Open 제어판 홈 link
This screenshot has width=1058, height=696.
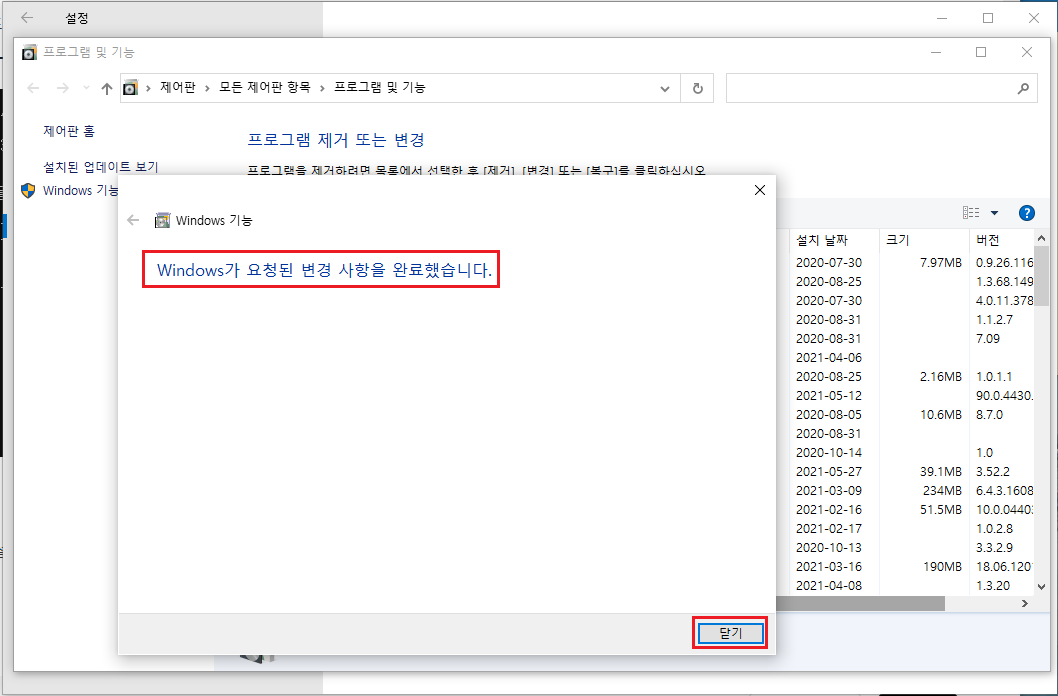pos(69,131)
